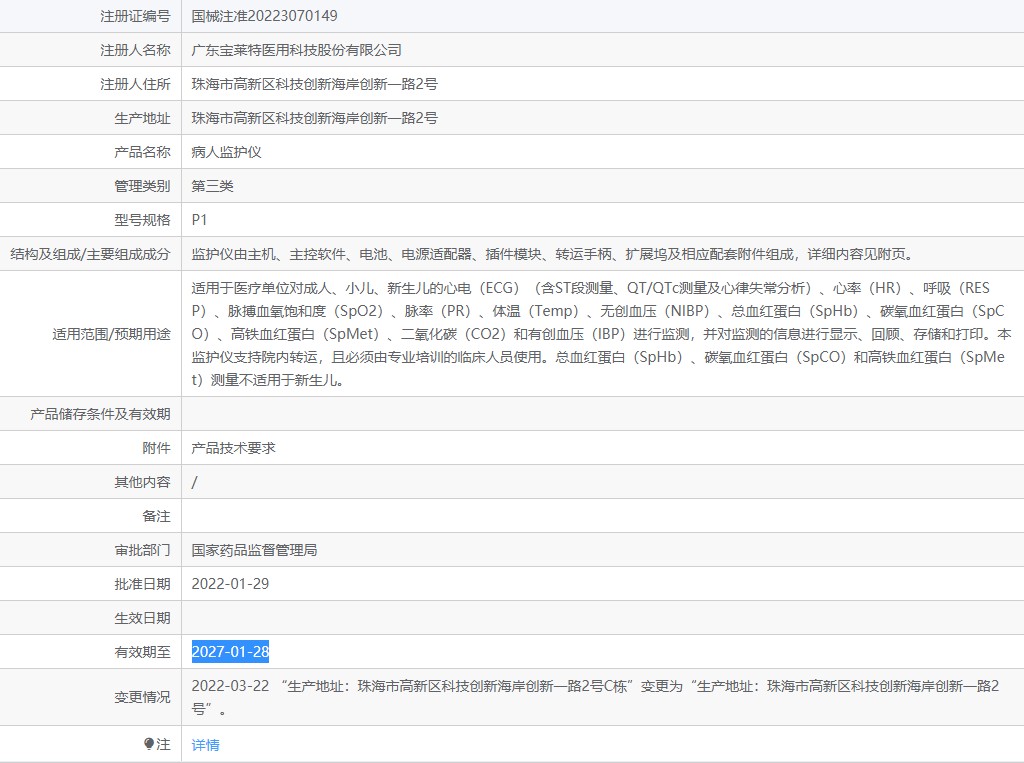Click the 产品储存条件及有效期 label
The height and width of the screenshot is (763, 1024).
click(x=100, y=414)
